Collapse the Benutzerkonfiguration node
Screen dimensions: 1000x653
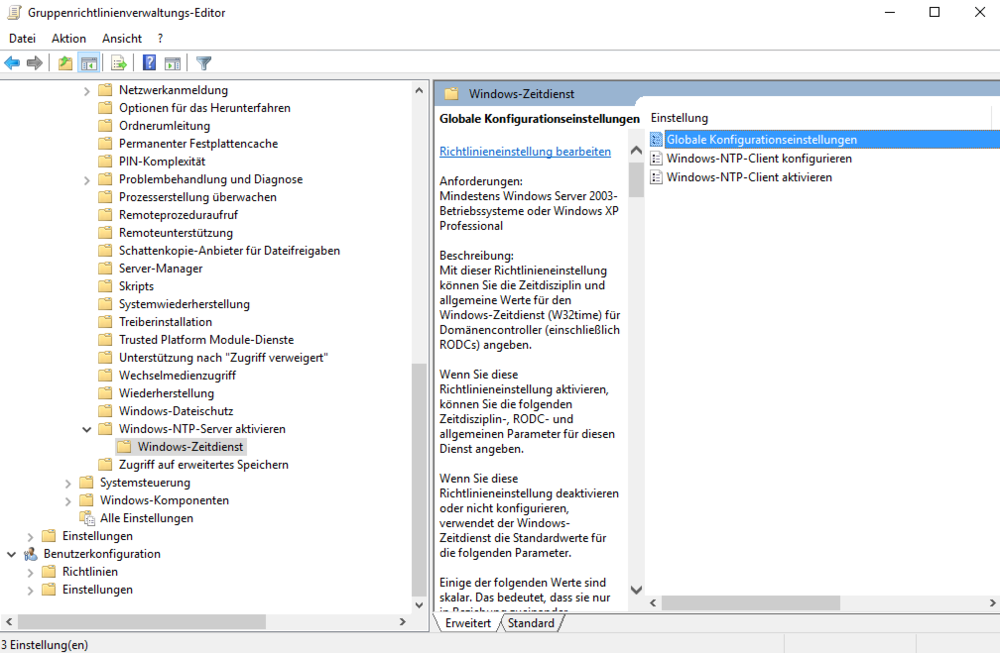11,554
